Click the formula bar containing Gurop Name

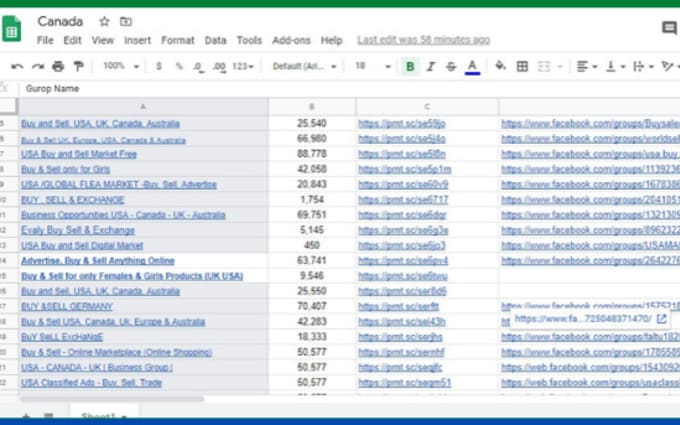point(347,88)
